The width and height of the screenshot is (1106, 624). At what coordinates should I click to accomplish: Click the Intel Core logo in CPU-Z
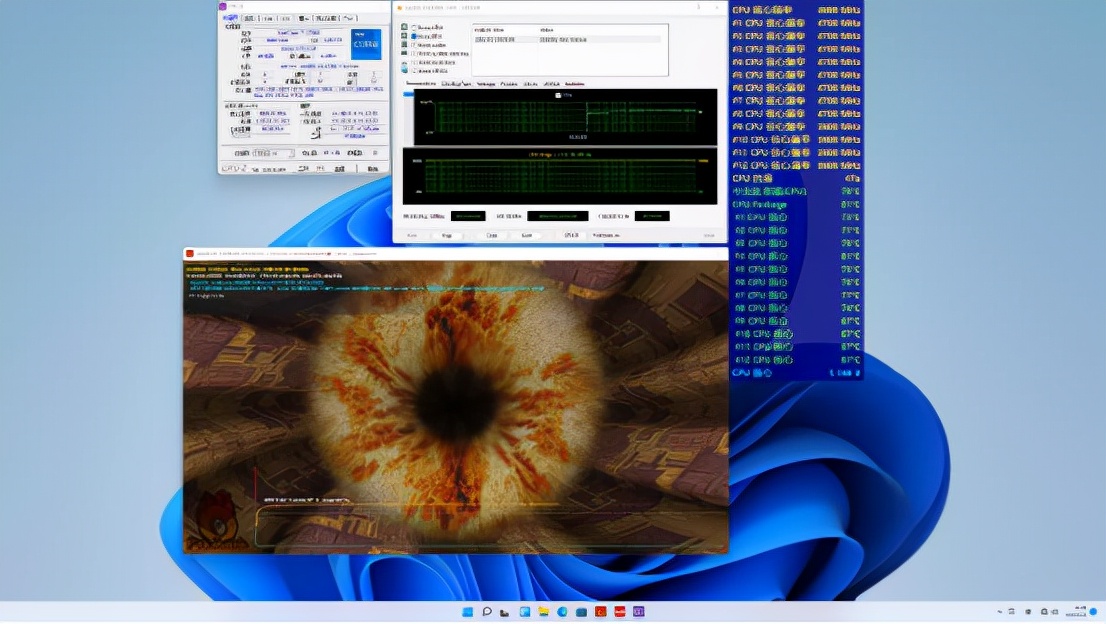click(x=365, y=44)
